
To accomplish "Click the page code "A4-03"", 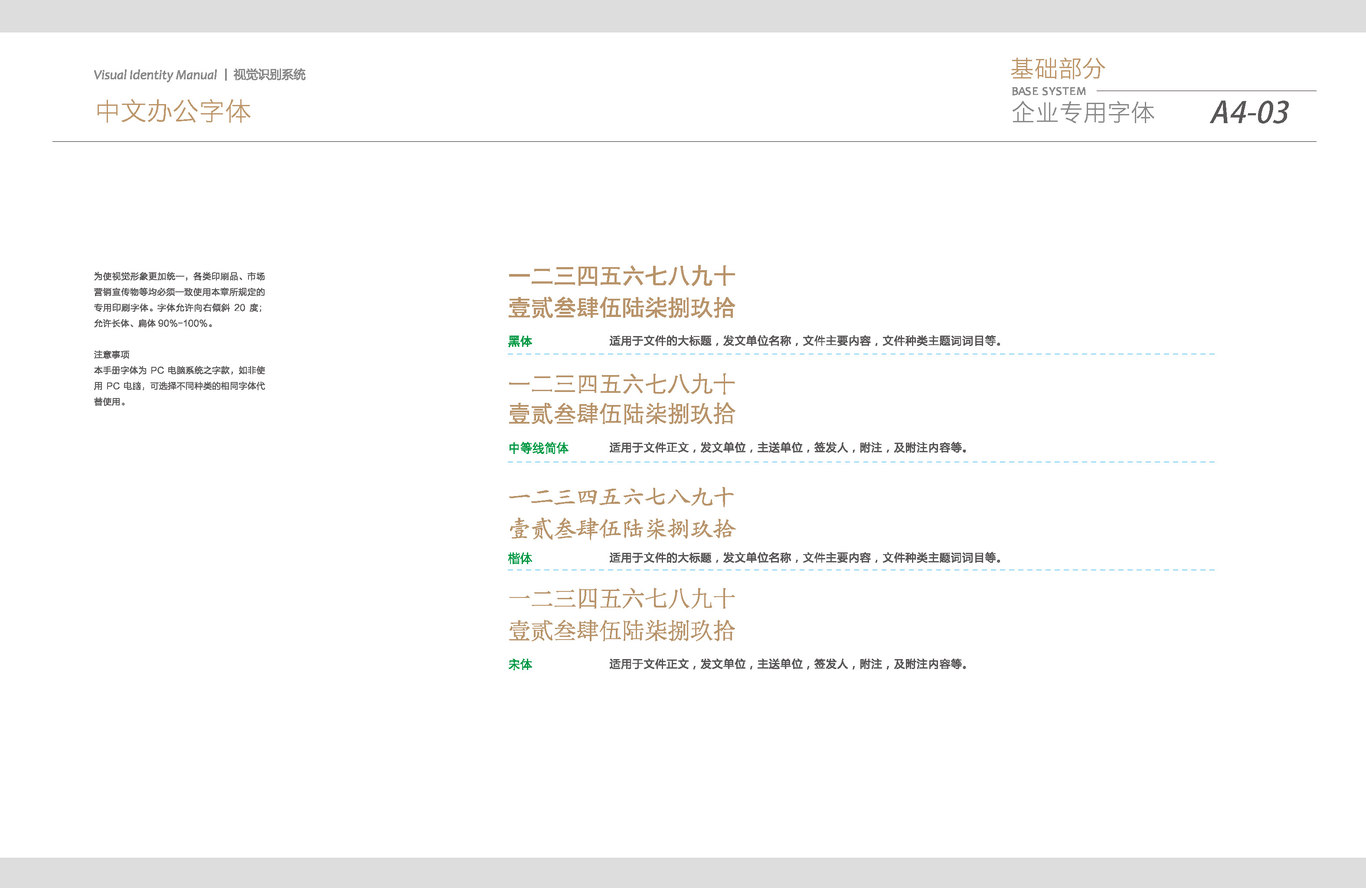I will 1250,112.
